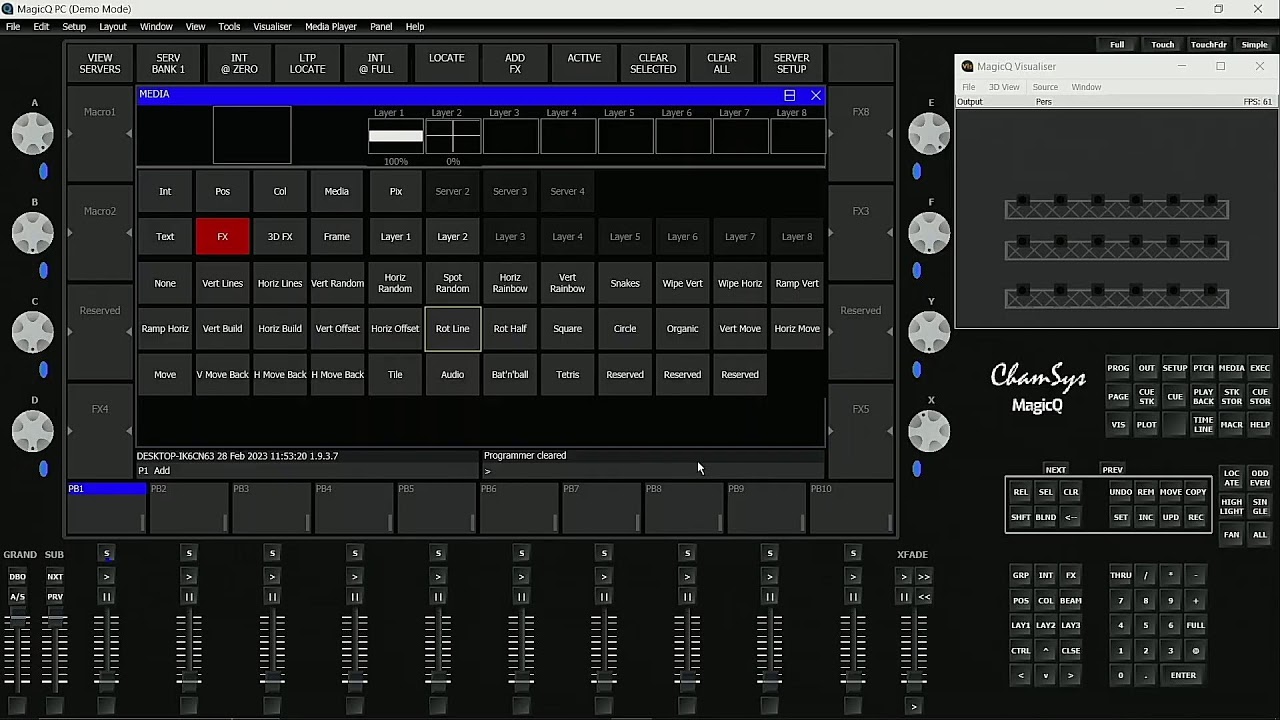The image size is (1280, 720).
Task: Pause playback PB1 with its pause button
Action: (107, 597)
